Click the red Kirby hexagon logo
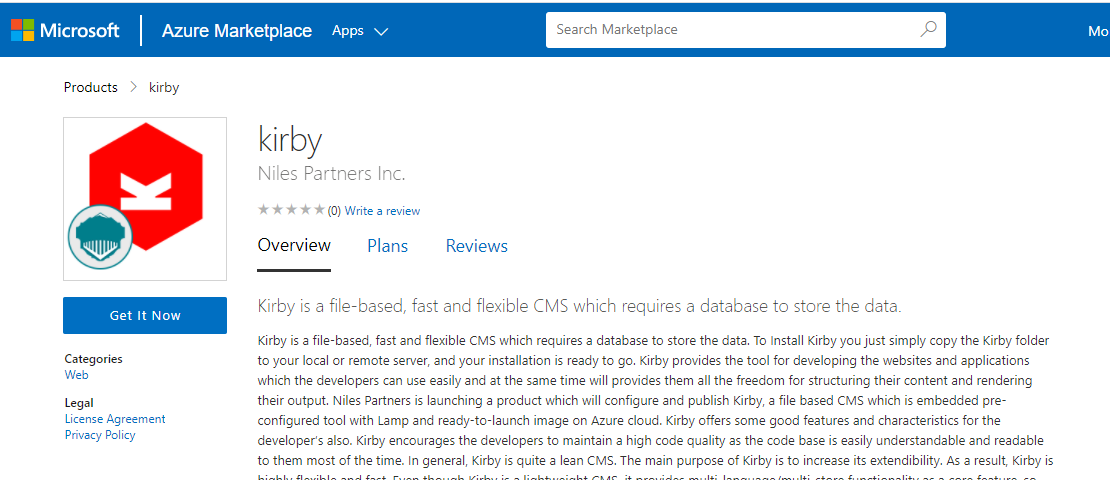The width and height of the screenshot is (1110, 480). click(146, 185)
